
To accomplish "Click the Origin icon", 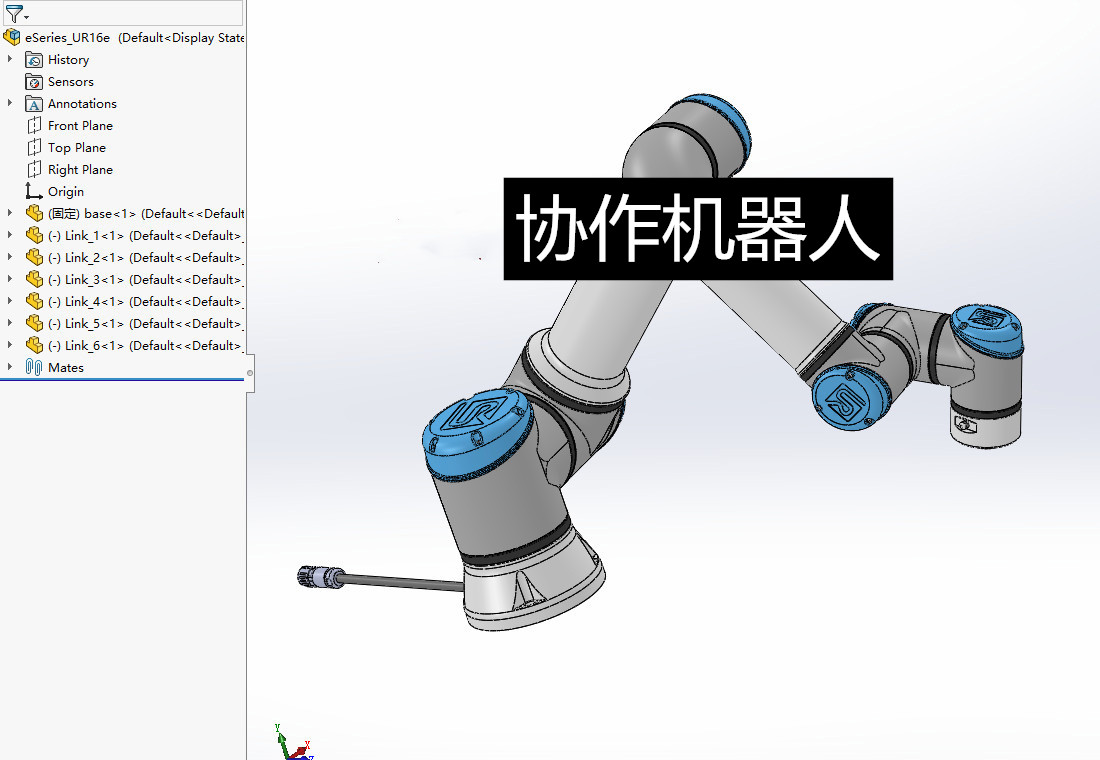I will 34,191.
